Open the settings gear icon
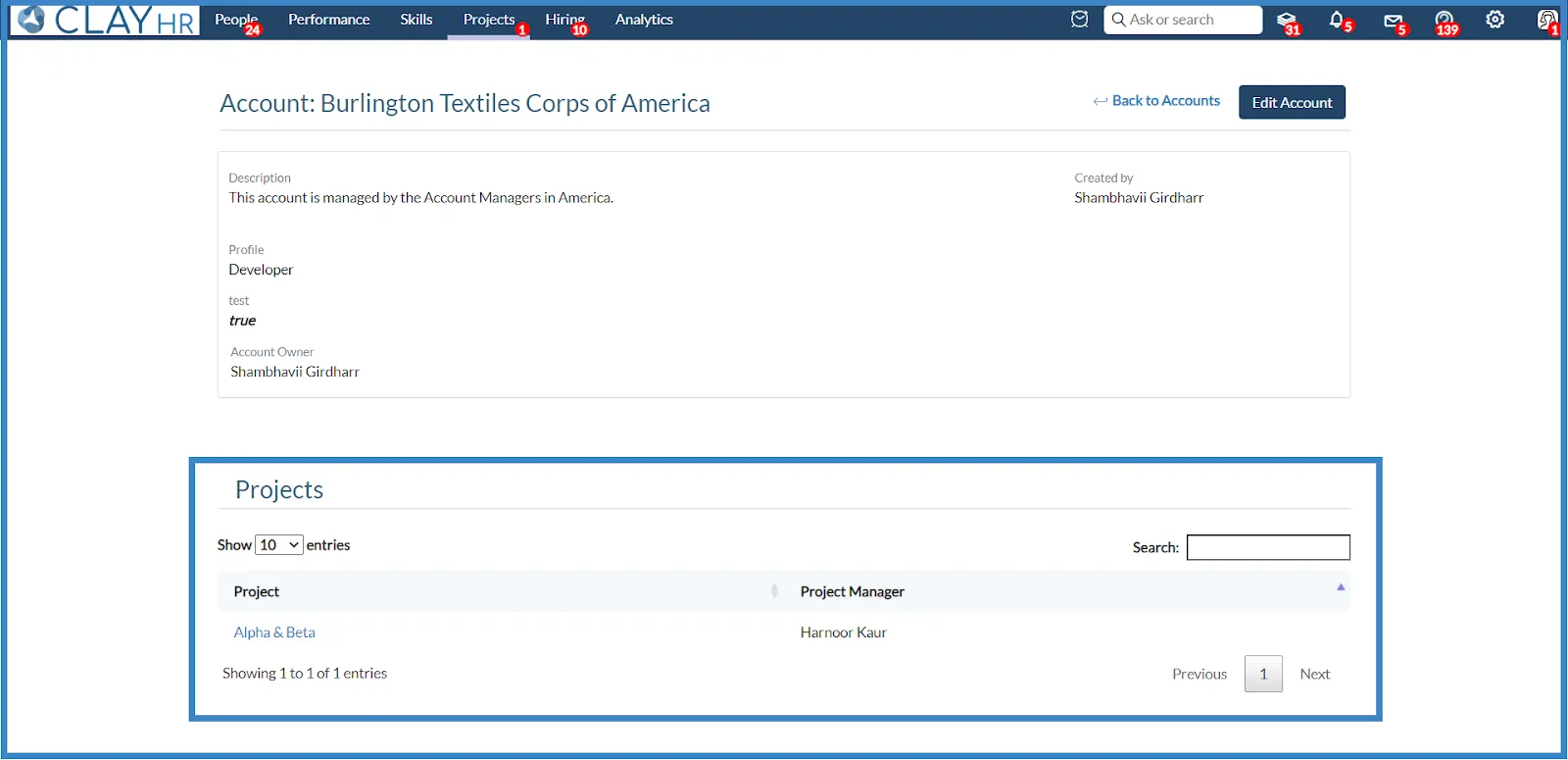The width and height of the screenshot is (1568, 760). click(1494, 20)
